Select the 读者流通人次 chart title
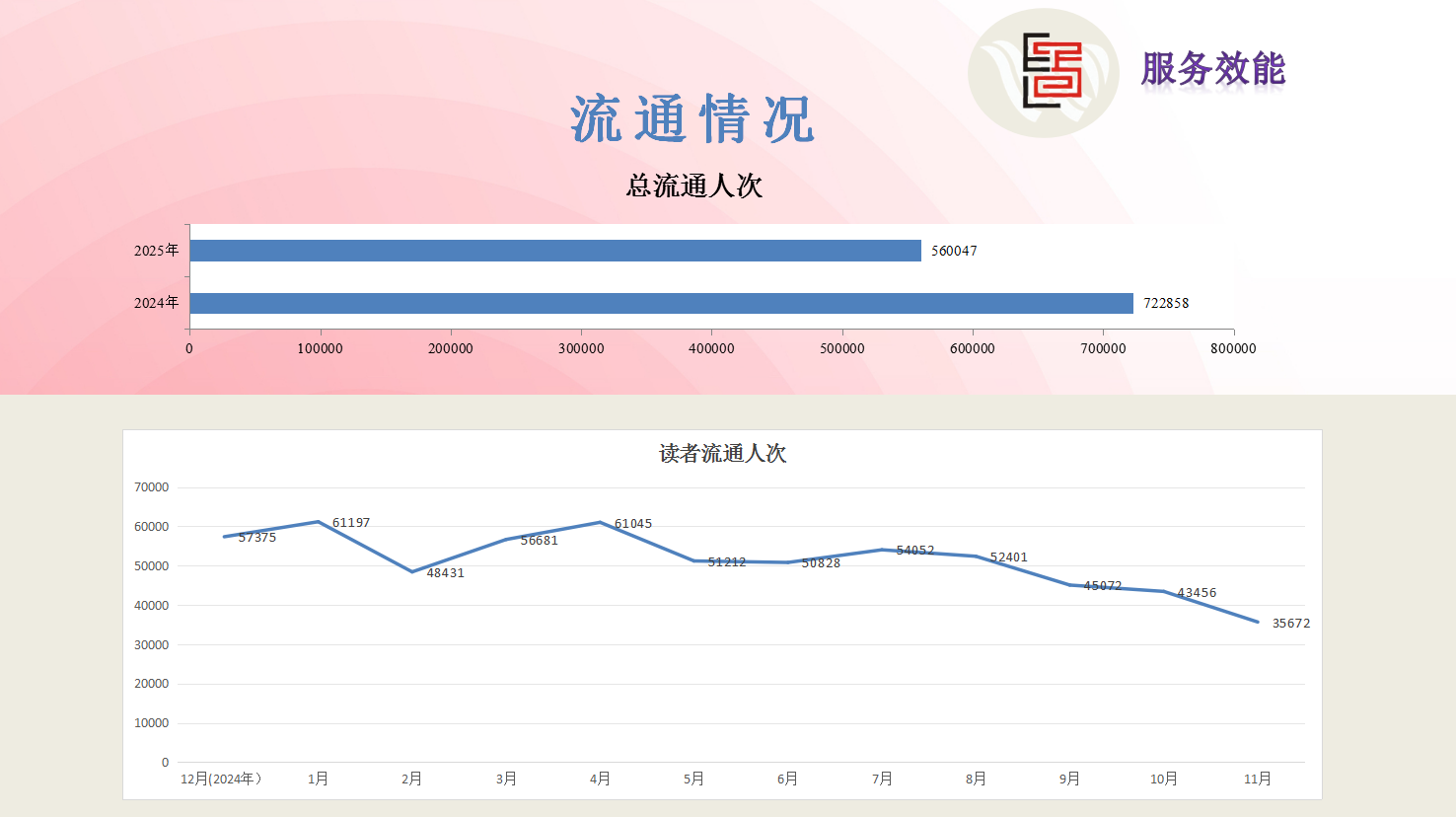 pos(722,453)
